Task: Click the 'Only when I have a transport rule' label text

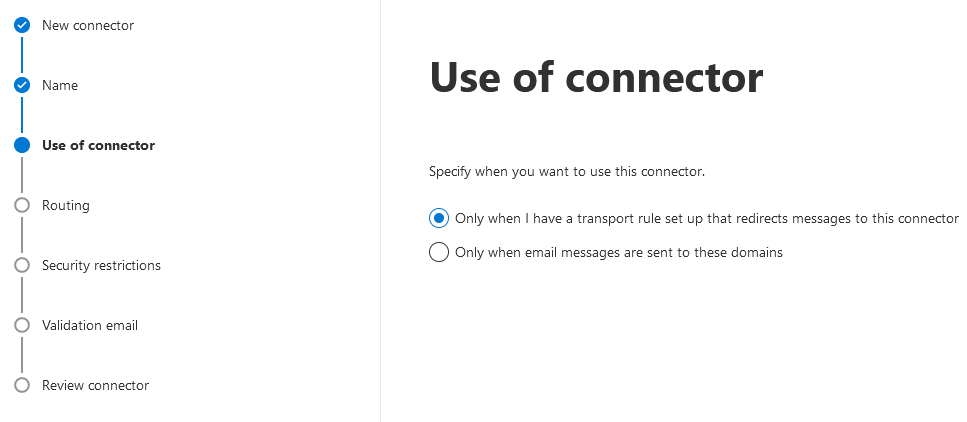Action: [x=706, y=218]
